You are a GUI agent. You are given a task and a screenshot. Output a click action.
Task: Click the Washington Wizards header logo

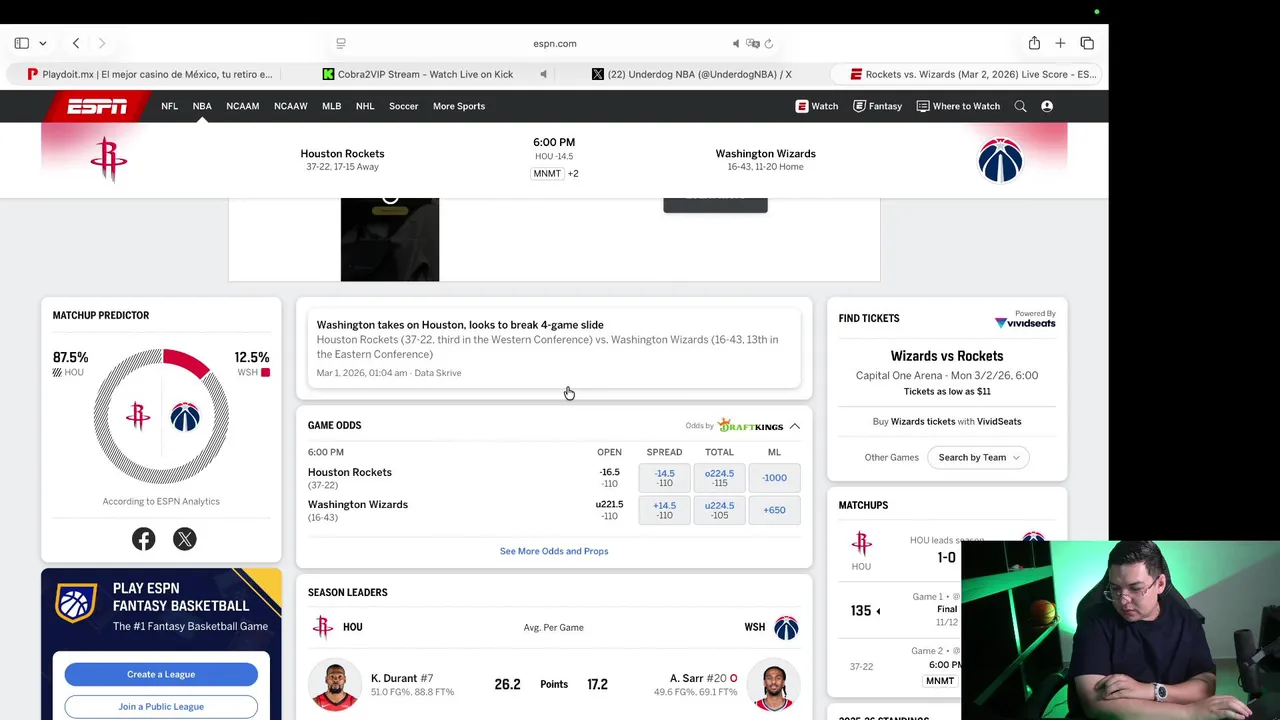(x=1000, y=160)
